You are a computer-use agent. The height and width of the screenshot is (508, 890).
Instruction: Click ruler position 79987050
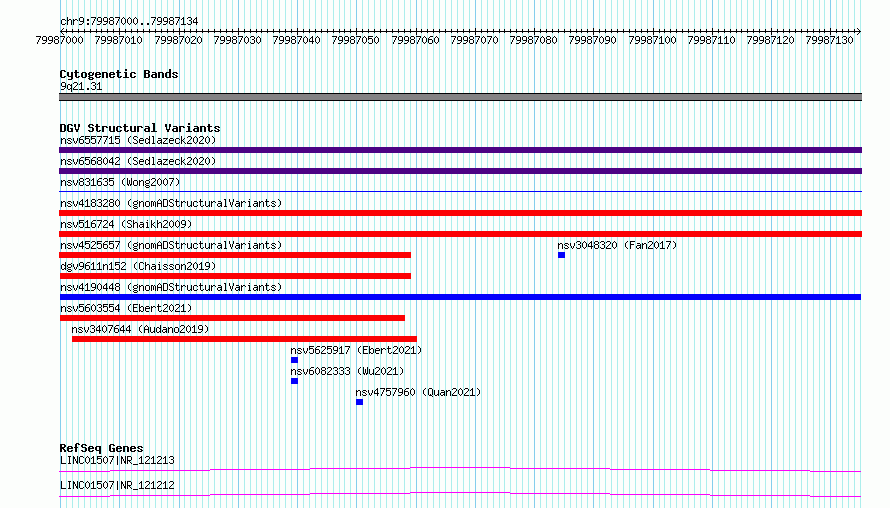click(x=355, y=40)
